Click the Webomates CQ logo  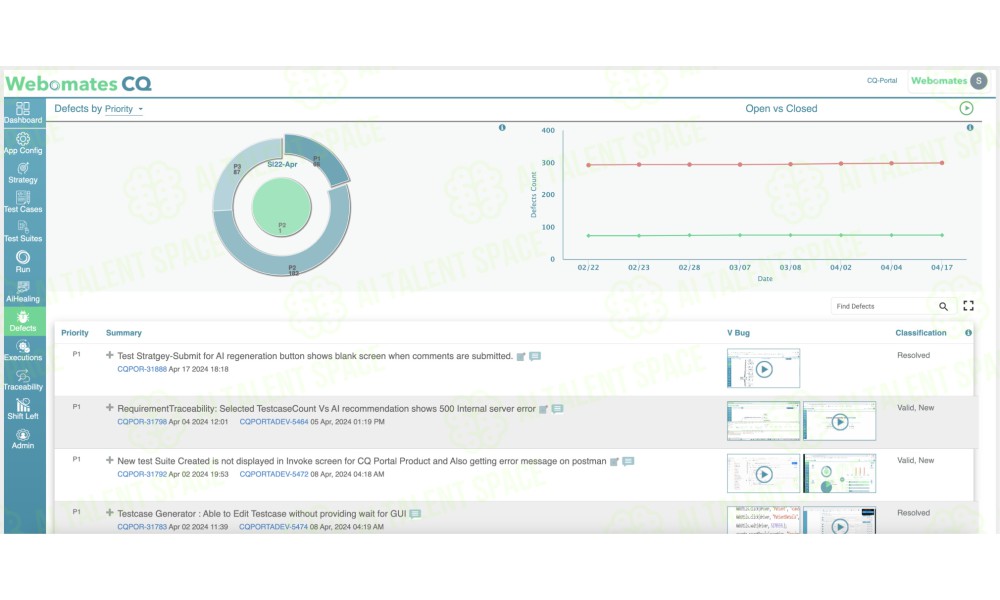click(x=78, y=84)
